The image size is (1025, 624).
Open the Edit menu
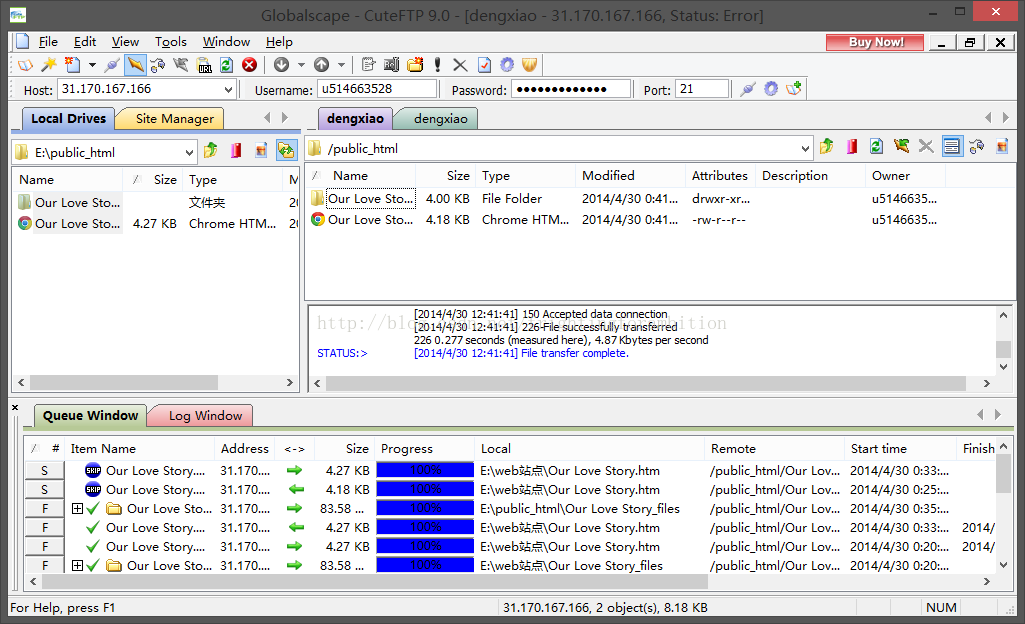tap(85, 42)
